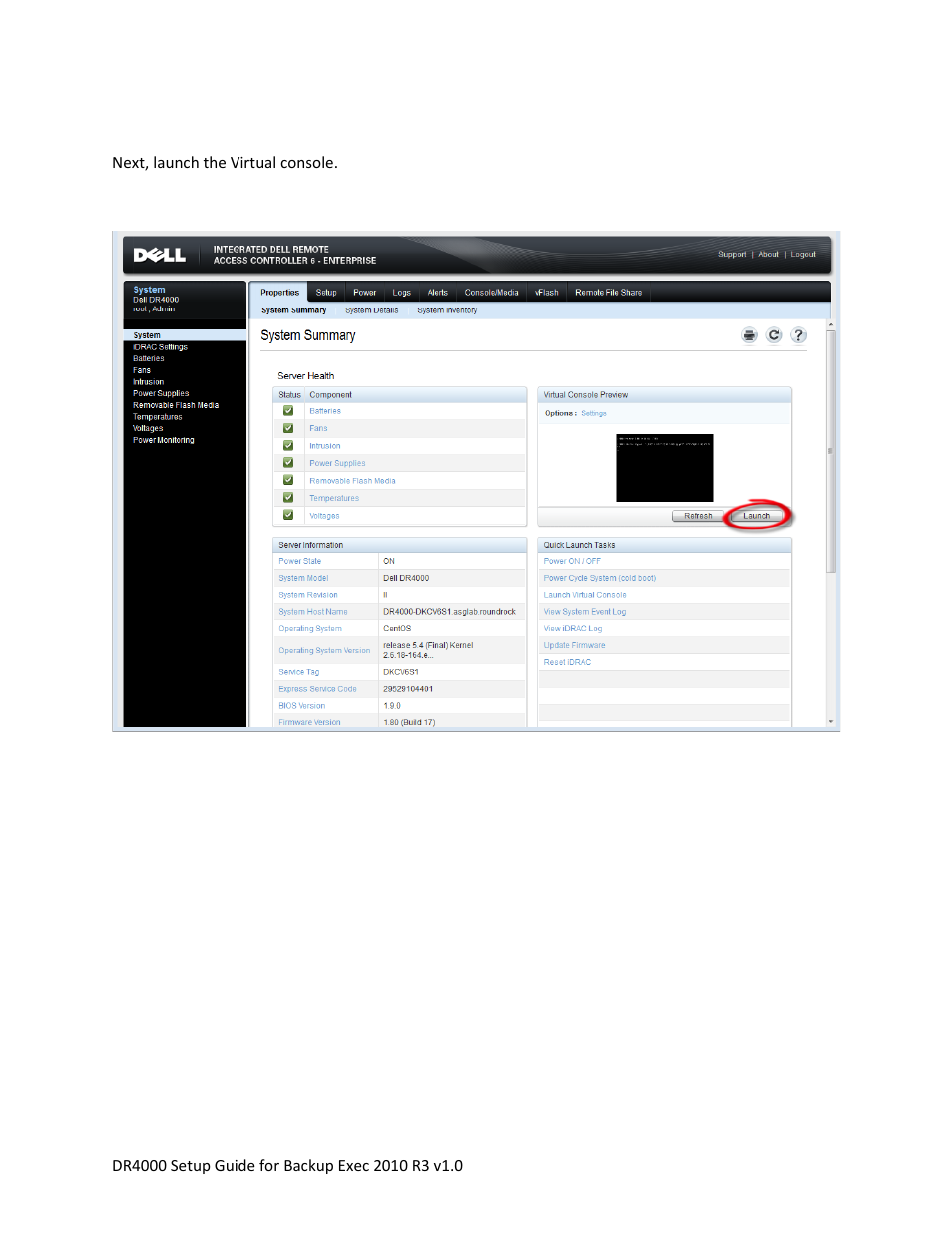Click the Reset iDRAC quick task
This screenshot has height=1233, width=952.
tap(567, 662)
